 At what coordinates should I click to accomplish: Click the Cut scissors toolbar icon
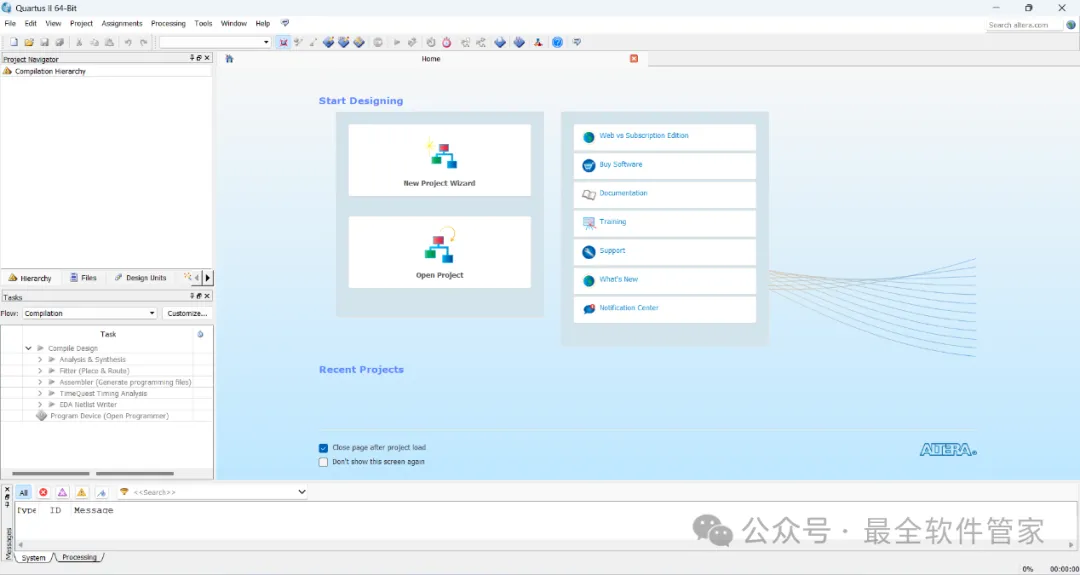(x=79, y=42)
